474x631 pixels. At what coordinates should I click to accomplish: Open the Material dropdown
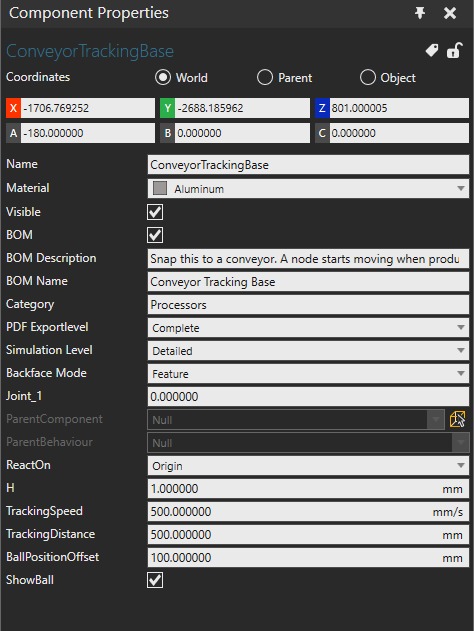point(308,189)
